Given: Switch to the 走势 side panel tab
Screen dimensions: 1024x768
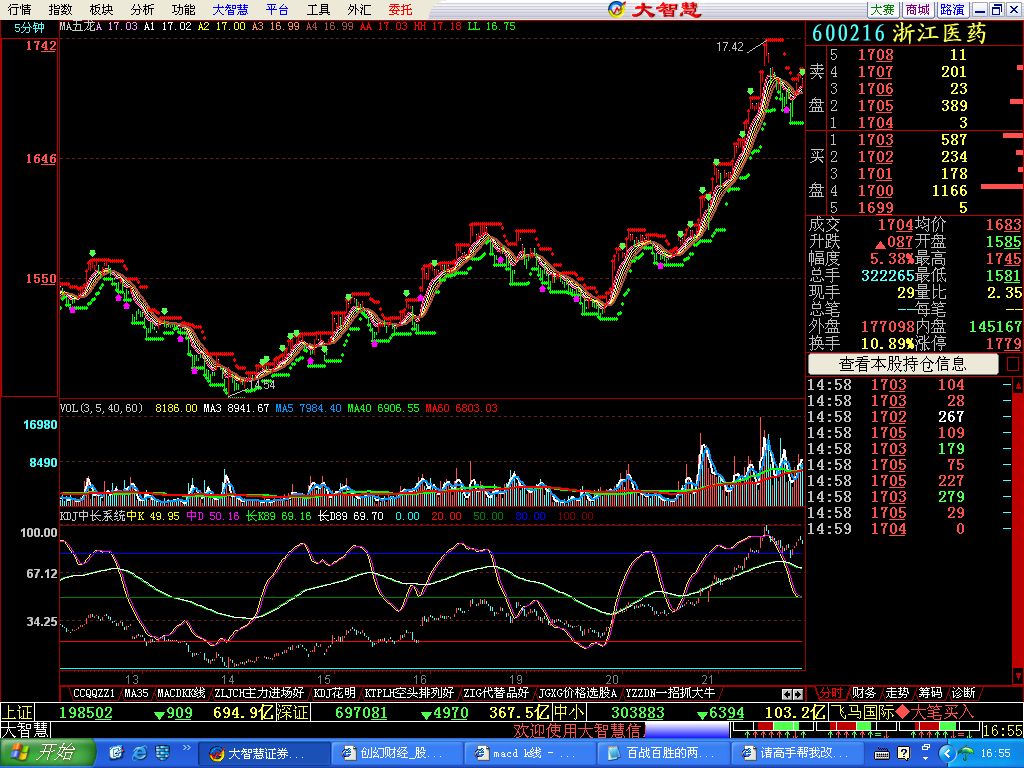Looking at the screenshot, I should coord(897,693).
